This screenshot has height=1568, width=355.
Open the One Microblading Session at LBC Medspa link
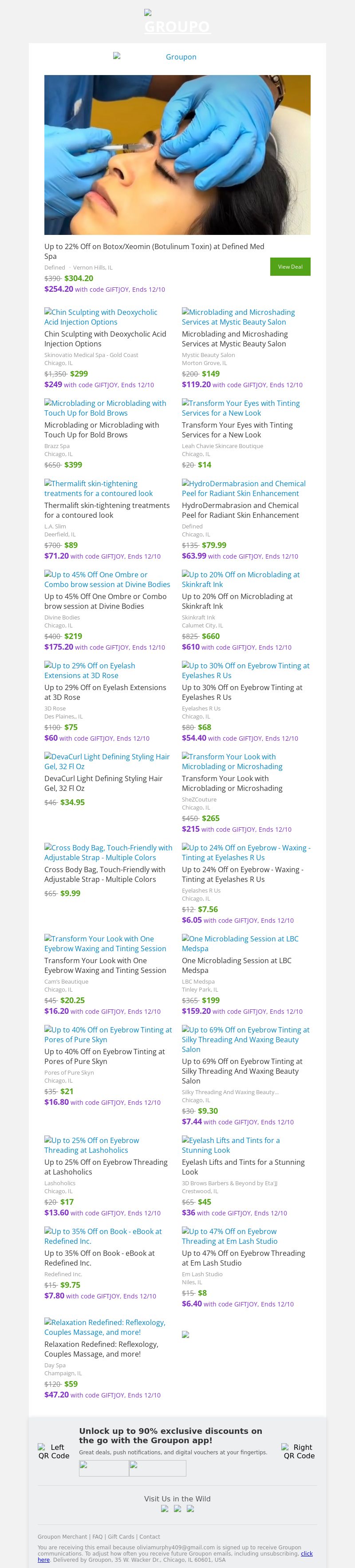pyautogui.click(x=240, y=943)
